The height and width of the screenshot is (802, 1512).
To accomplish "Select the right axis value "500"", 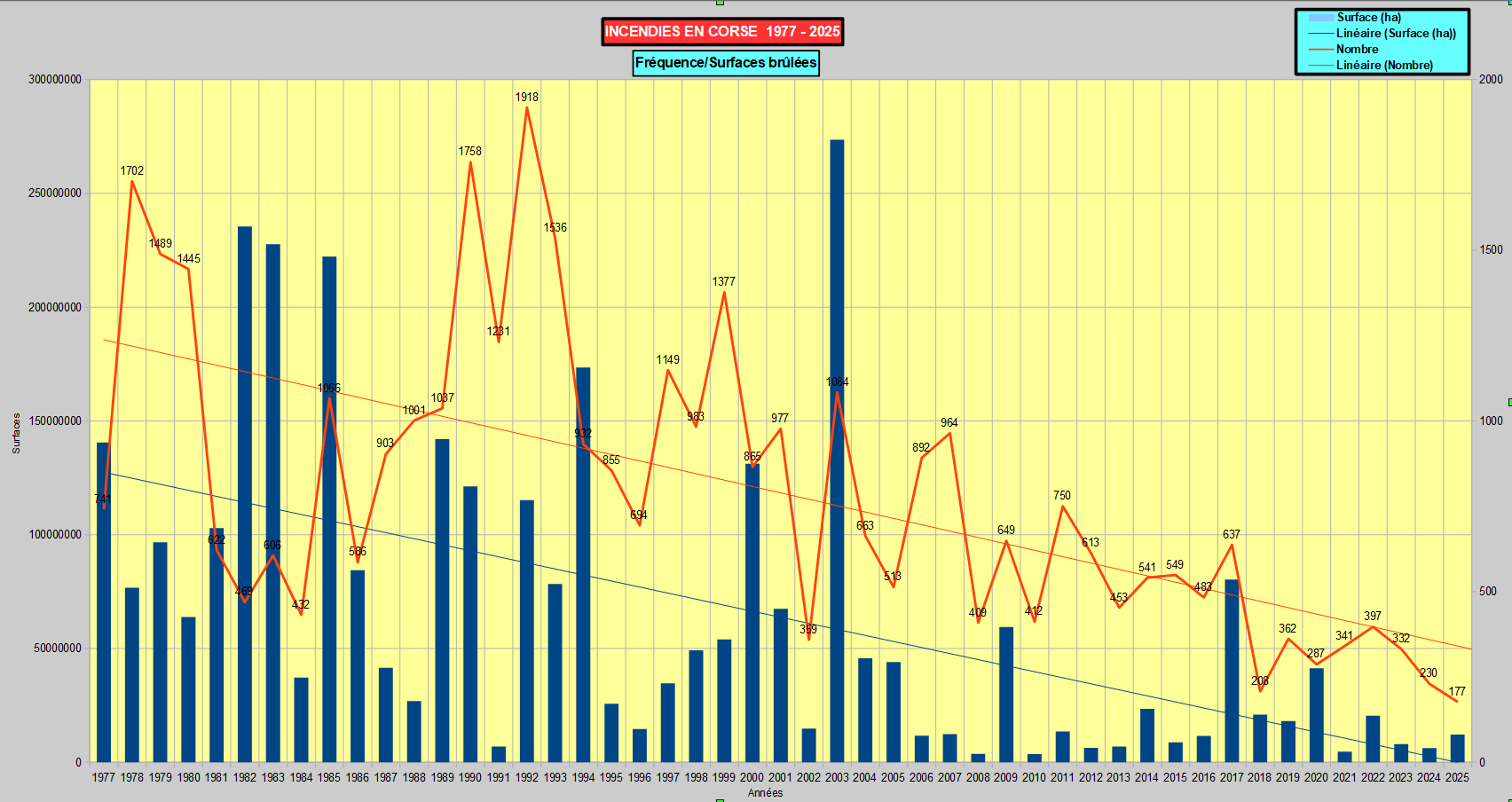I will tap(1487, 592).
